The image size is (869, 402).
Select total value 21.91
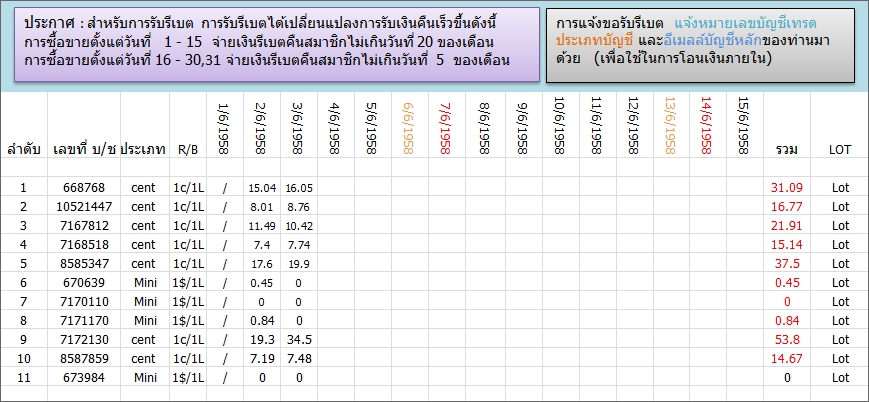(x=788, y=226)
